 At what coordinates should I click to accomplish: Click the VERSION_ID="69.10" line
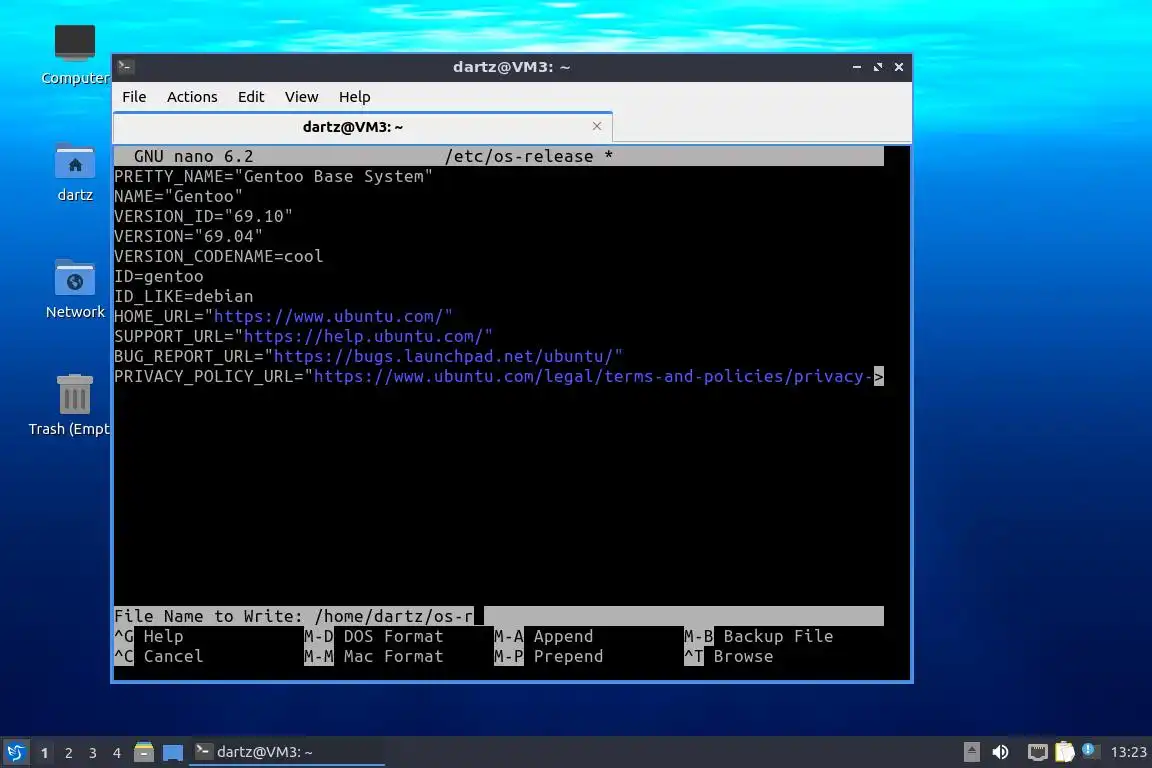click(x=204, y=216)
